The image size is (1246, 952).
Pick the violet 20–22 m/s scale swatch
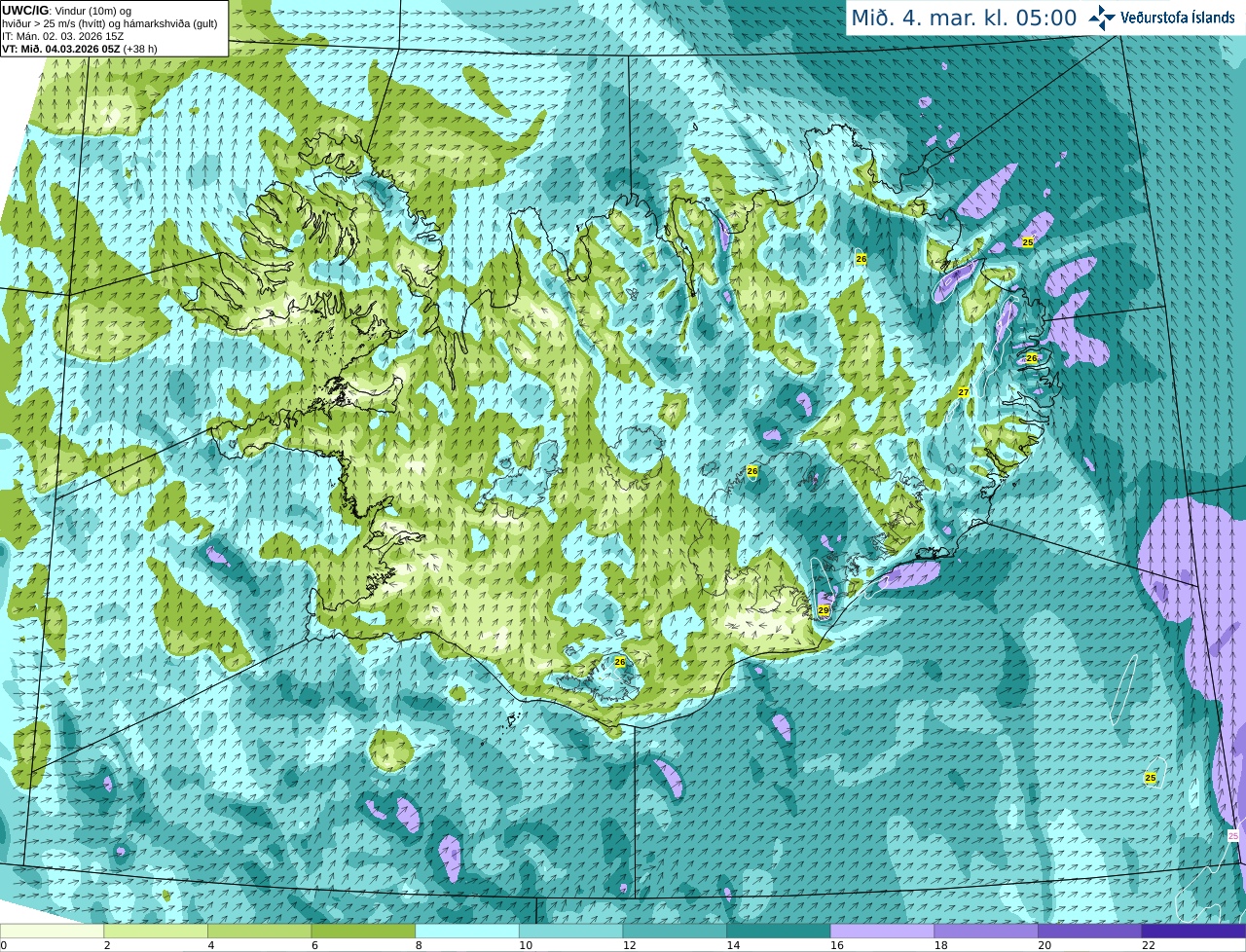click(1090, 932)
